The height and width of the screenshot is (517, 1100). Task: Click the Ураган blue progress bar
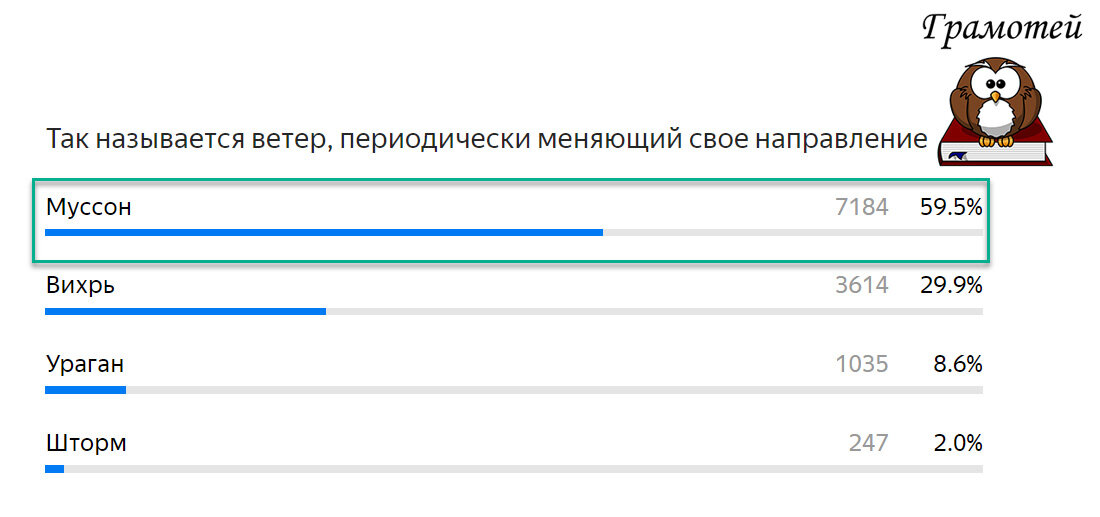pos(86,390)
